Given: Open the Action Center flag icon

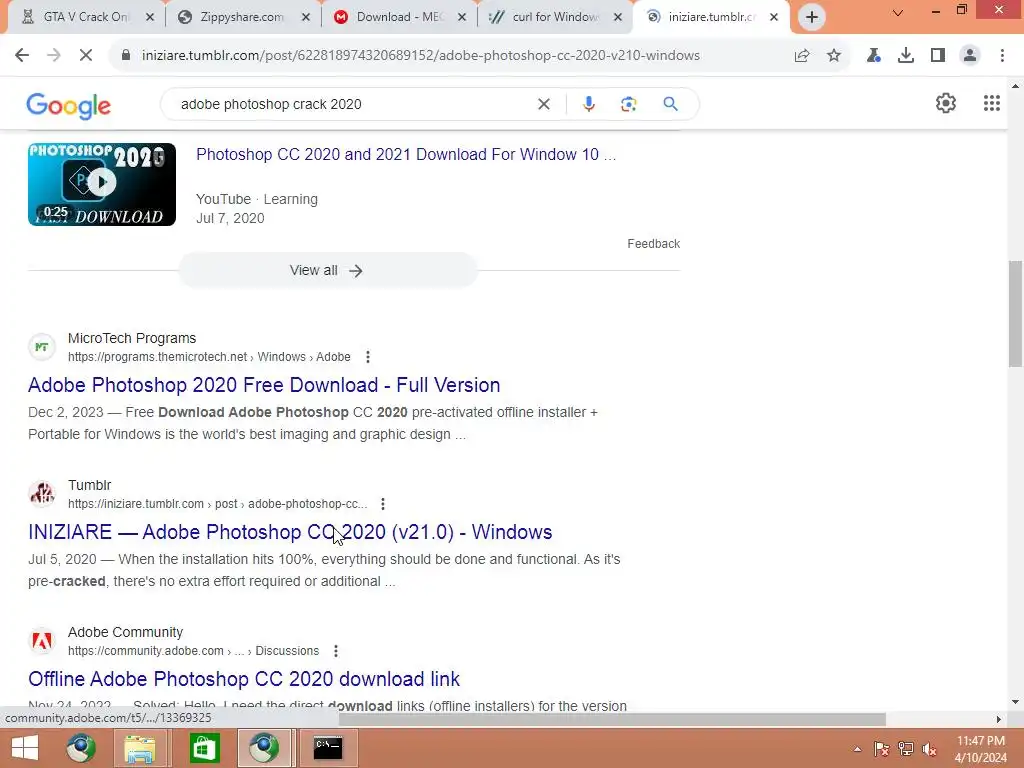Looking at the screenshot, I should click(x=882, y=749).
